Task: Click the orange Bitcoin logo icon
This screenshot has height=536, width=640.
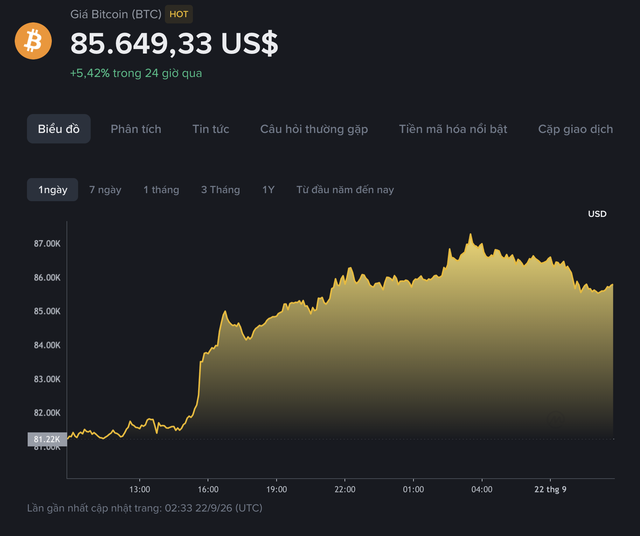Action: pos(33,41)
